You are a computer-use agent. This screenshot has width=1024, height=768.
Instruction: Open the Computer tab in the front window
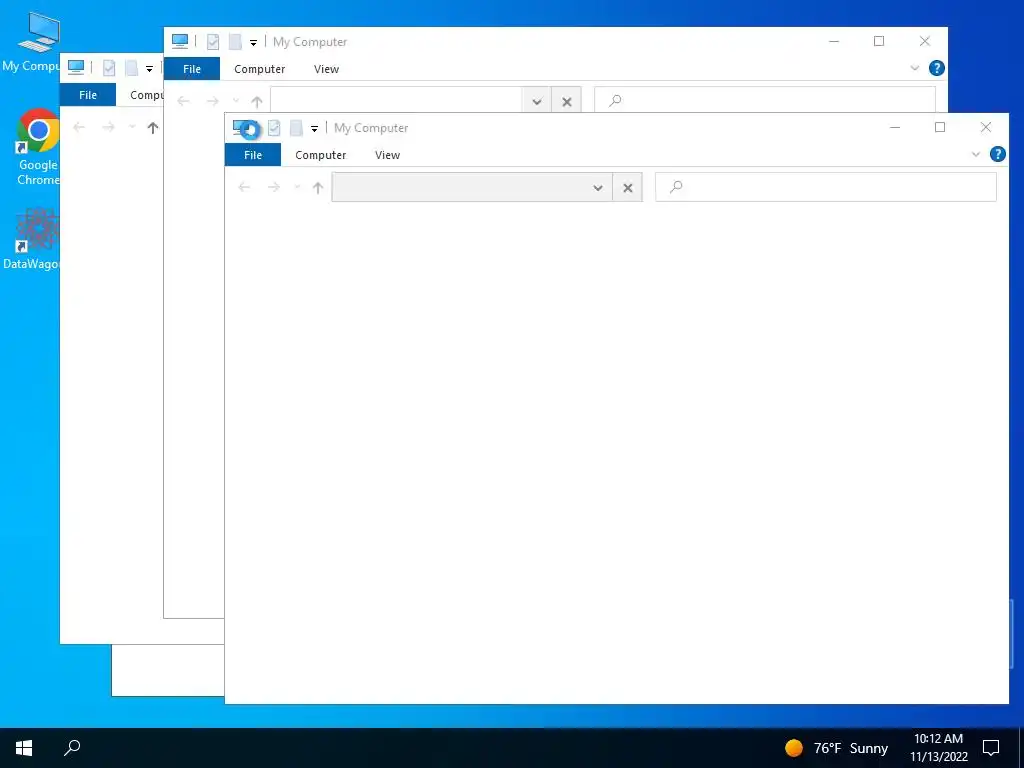pyautogui.click(x=321, y=155)
